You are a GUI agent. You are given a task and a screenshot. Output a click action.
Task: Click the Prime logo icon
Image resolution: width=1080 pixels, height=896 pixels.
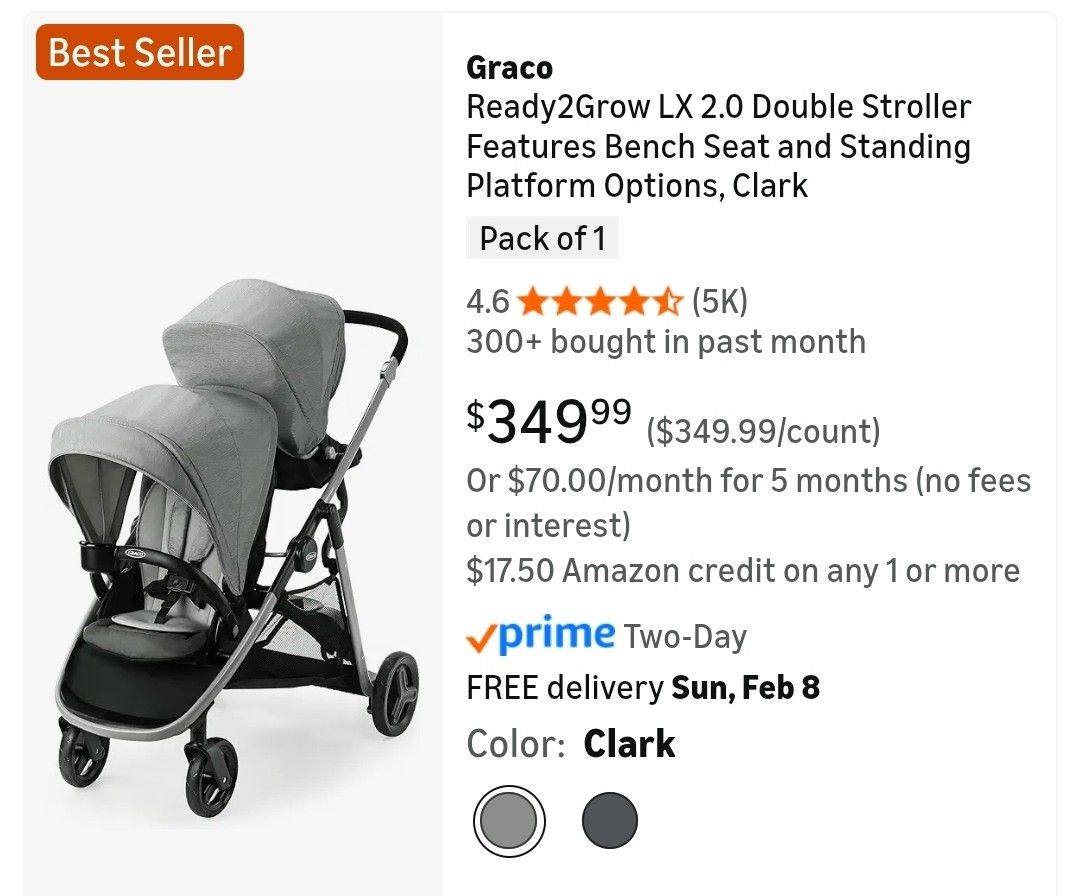pos(541,635)
